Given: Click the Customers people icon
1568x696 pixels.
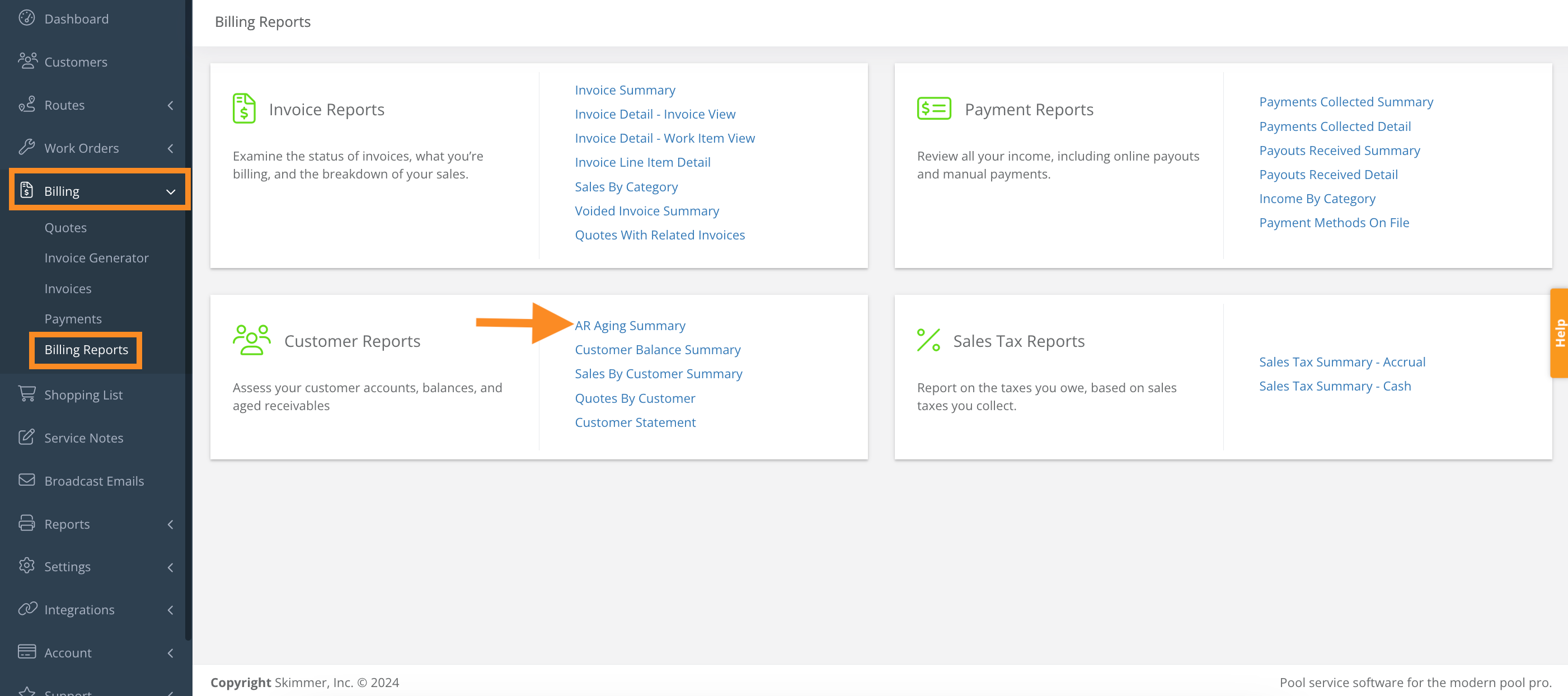Looking at the screenshot, I should click(27, 61).
